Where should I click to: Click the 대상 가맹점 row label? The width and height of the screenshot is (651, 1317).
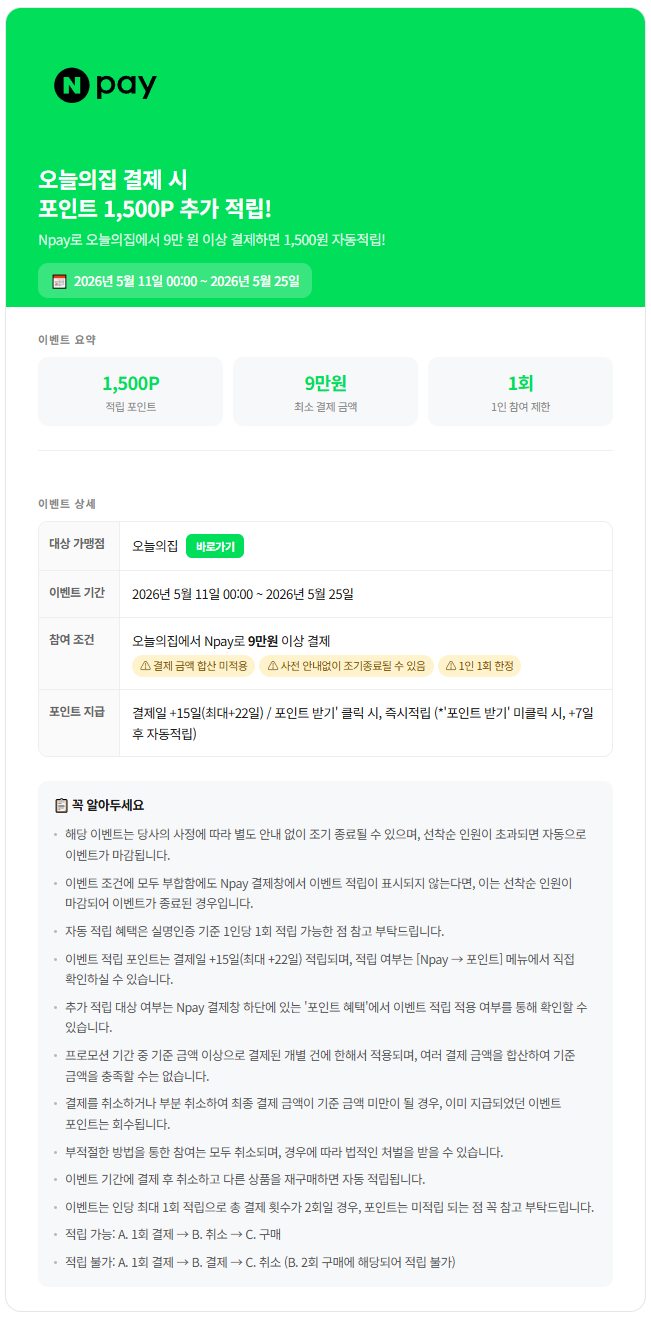(x=78, y=544)
